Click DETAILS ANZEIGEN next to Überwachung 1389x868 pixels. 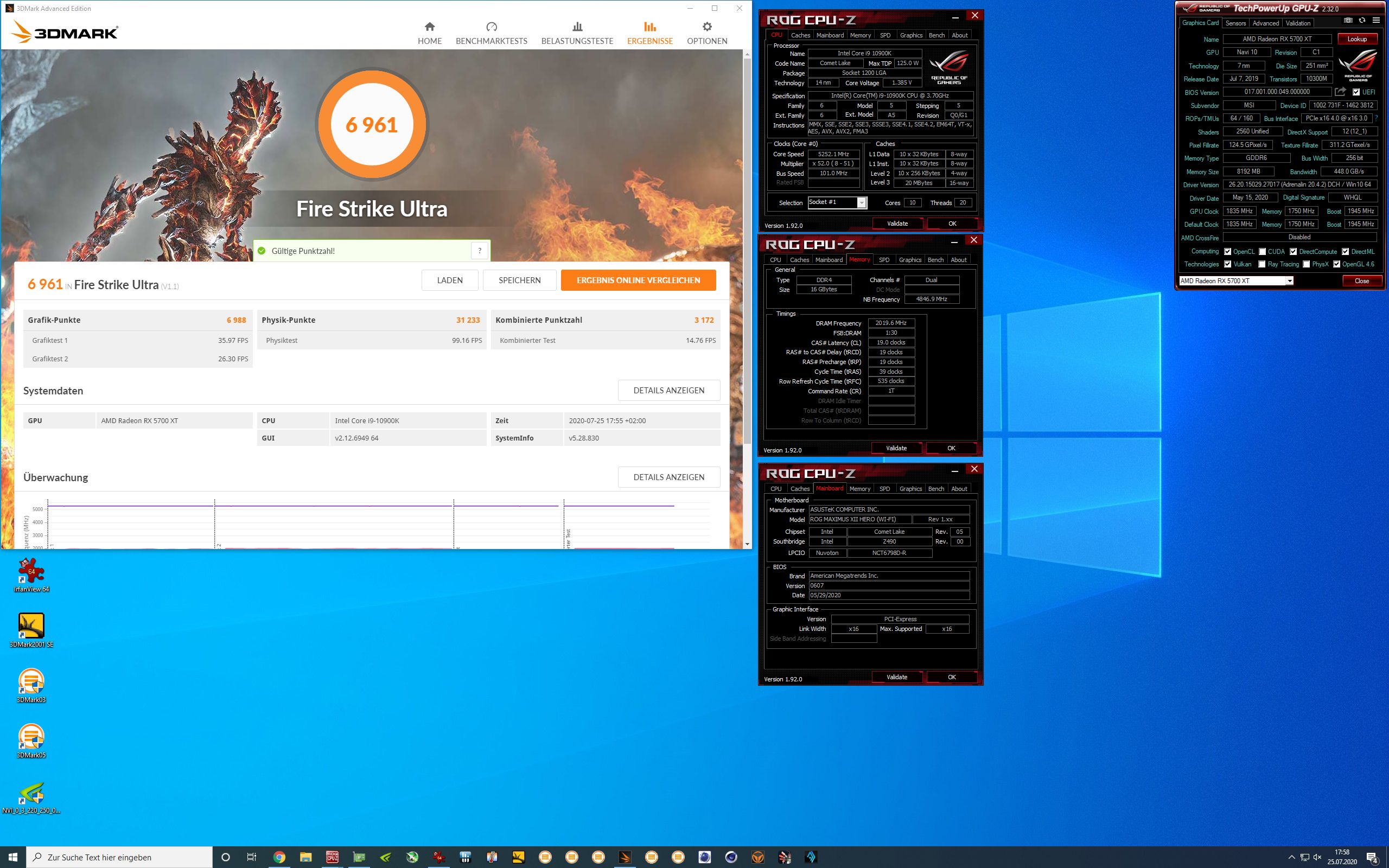click(x=668, y=477)
